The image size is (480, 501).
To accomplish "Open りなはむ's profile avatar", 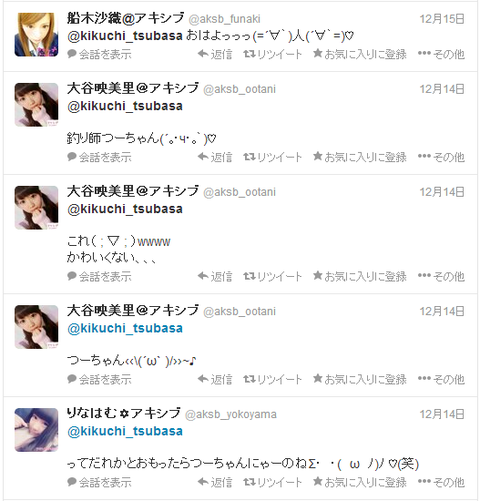I will (36, 430).
